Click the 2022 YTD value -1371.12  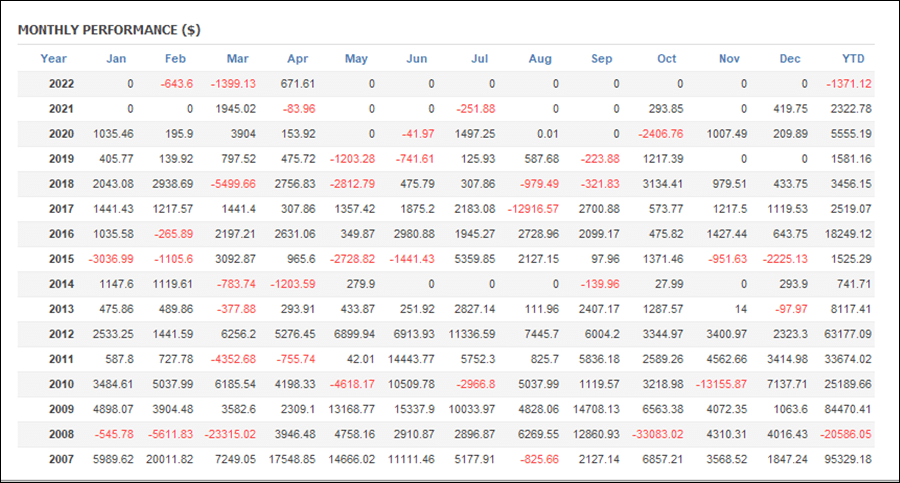coord(849,84)
